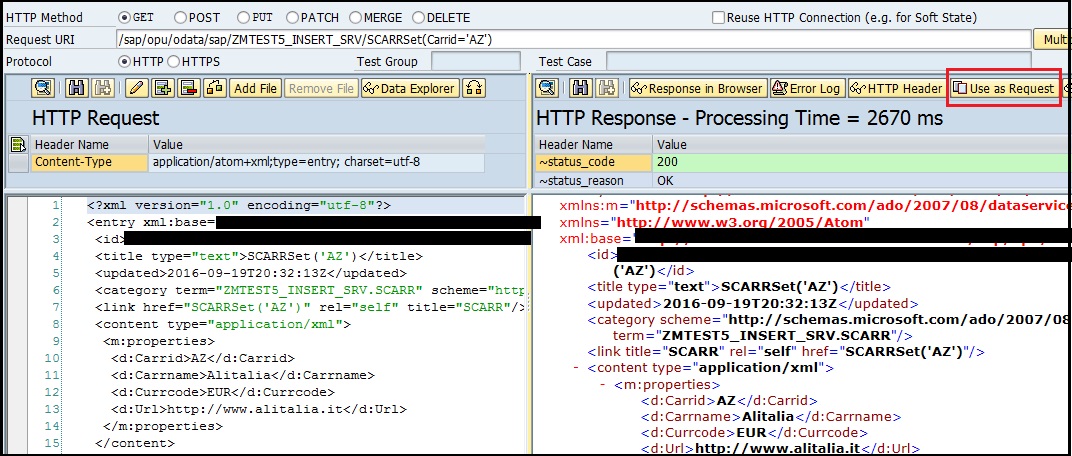Select the MERGE HTTP method
Viewport: 1072px width, 456px height.
coord(356,18)
